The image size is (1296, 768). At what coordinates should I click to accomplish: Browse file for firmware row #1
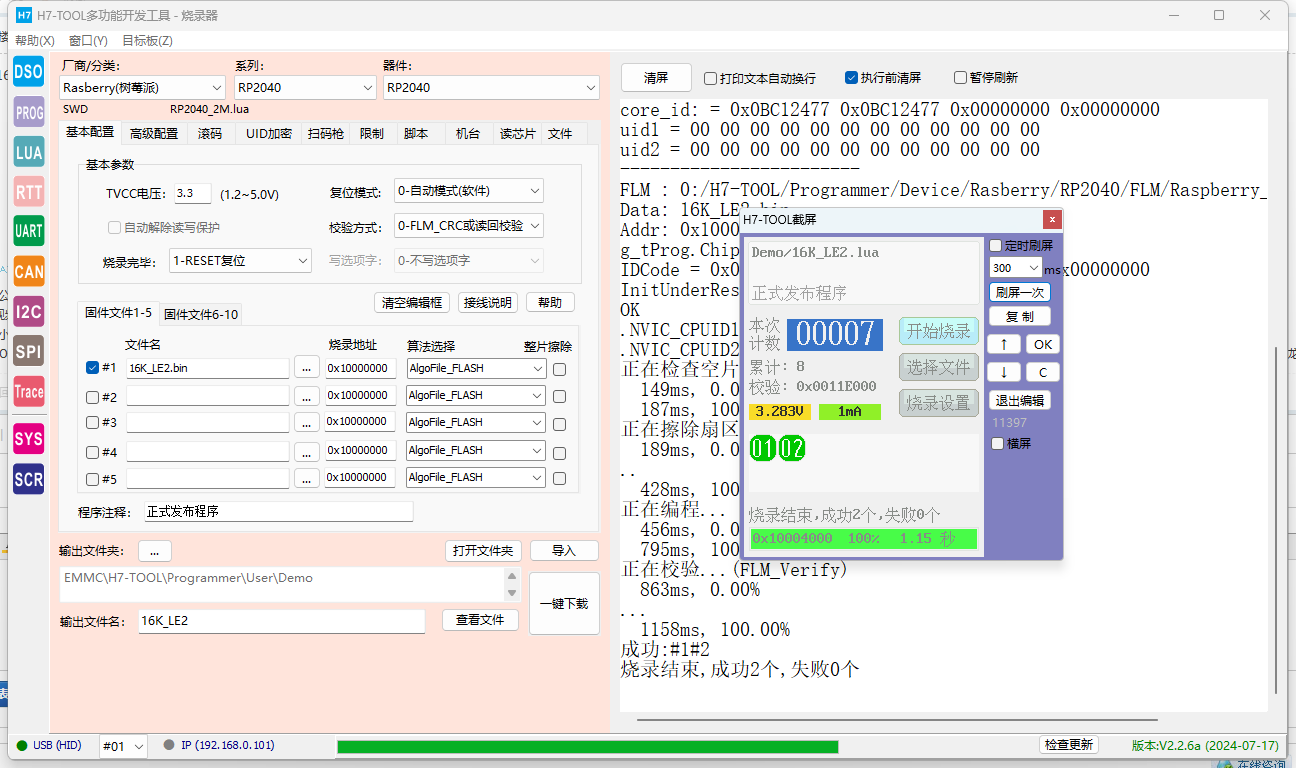pyautogui.click(x=307, y=368)
